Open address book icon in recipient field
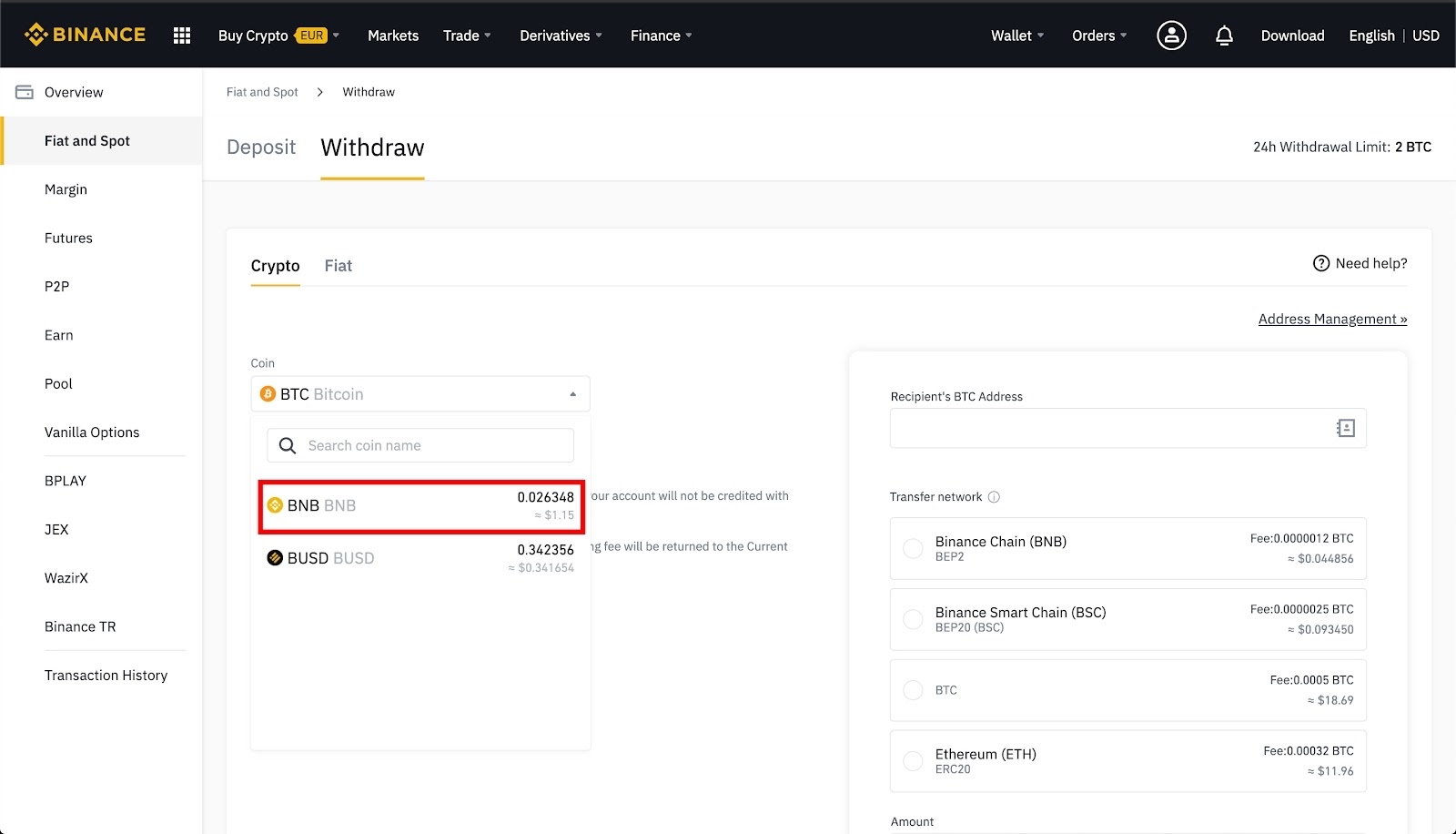Screen dimensions: 1456x834 pyautogui.click(x=1345, y=428)
